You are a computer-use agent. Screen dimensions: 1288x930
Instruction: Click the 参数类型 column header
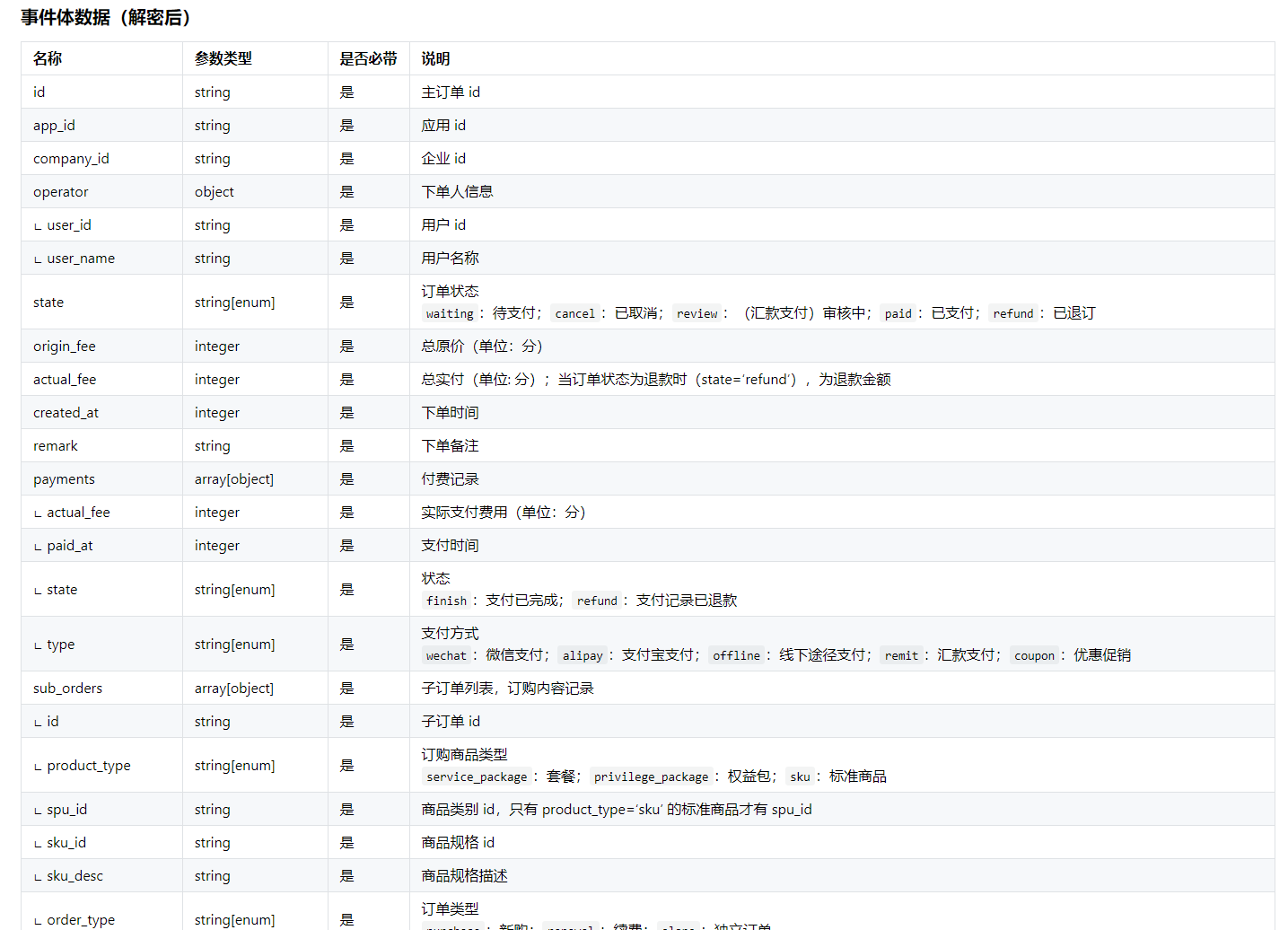coord(223,59)
